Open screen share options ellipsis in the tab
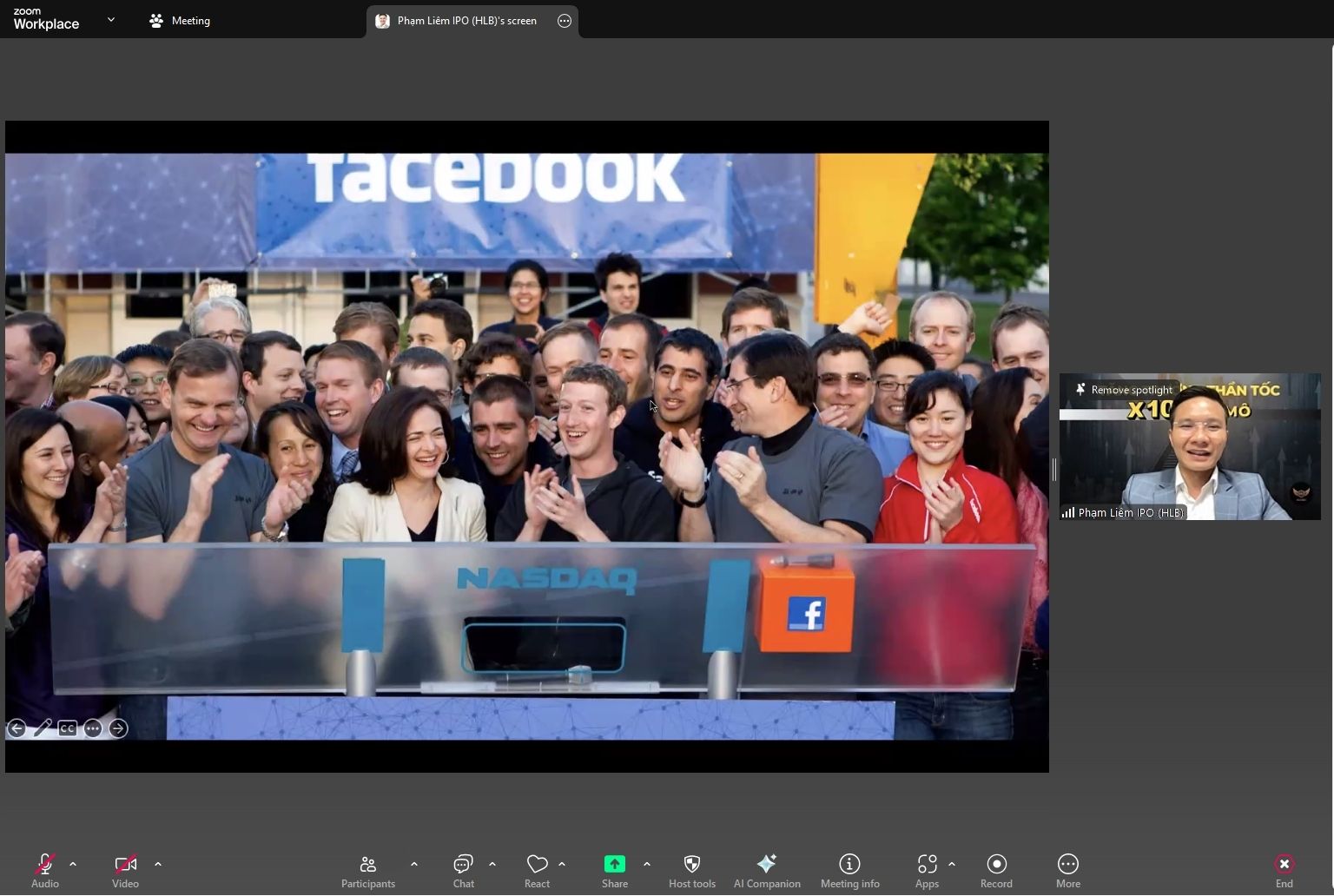 (565, 21)
